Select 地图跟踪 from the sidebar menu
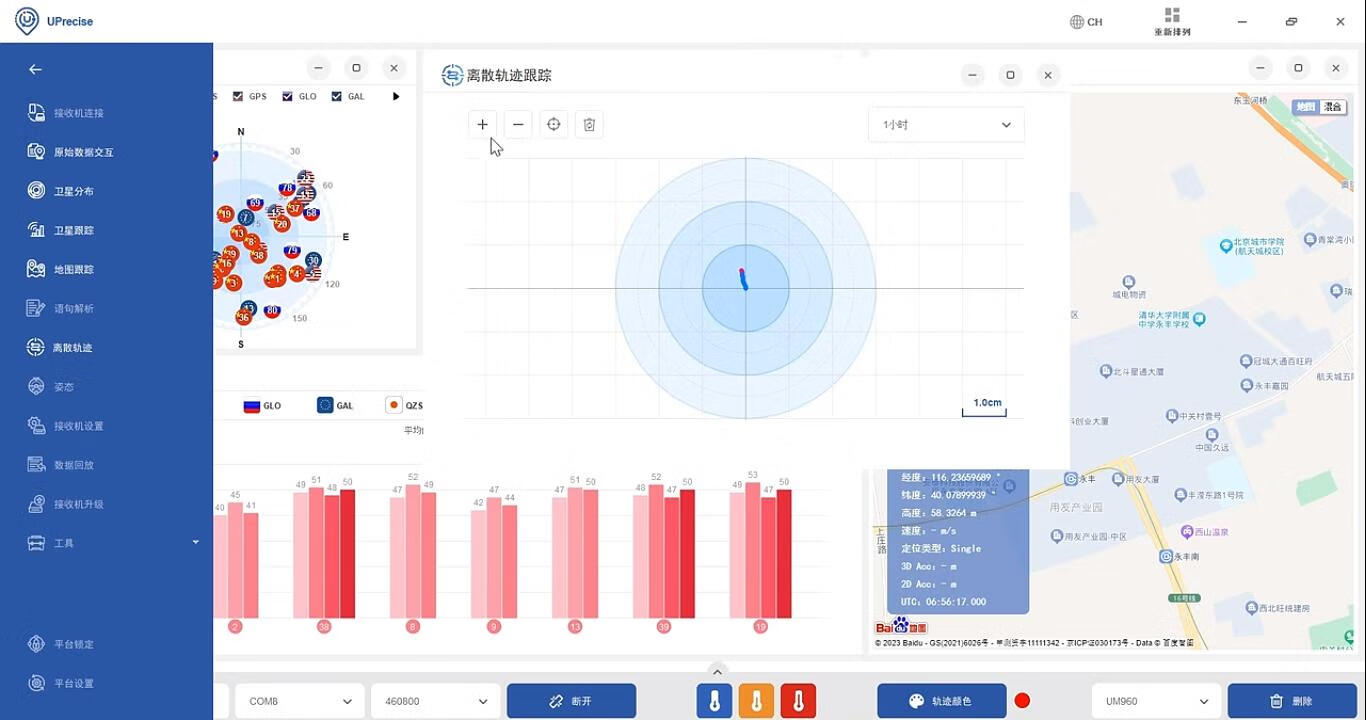1366x720 pixels. coord(73,269)
